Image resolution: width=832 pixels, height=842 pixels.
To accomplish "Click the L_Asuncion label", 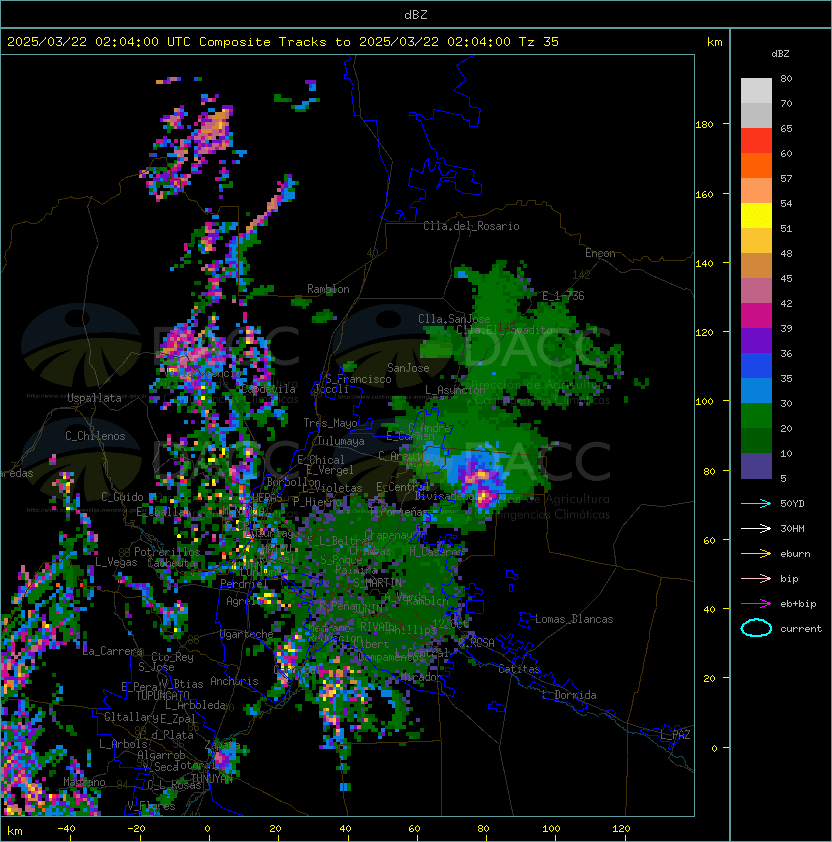I will 455,390.
